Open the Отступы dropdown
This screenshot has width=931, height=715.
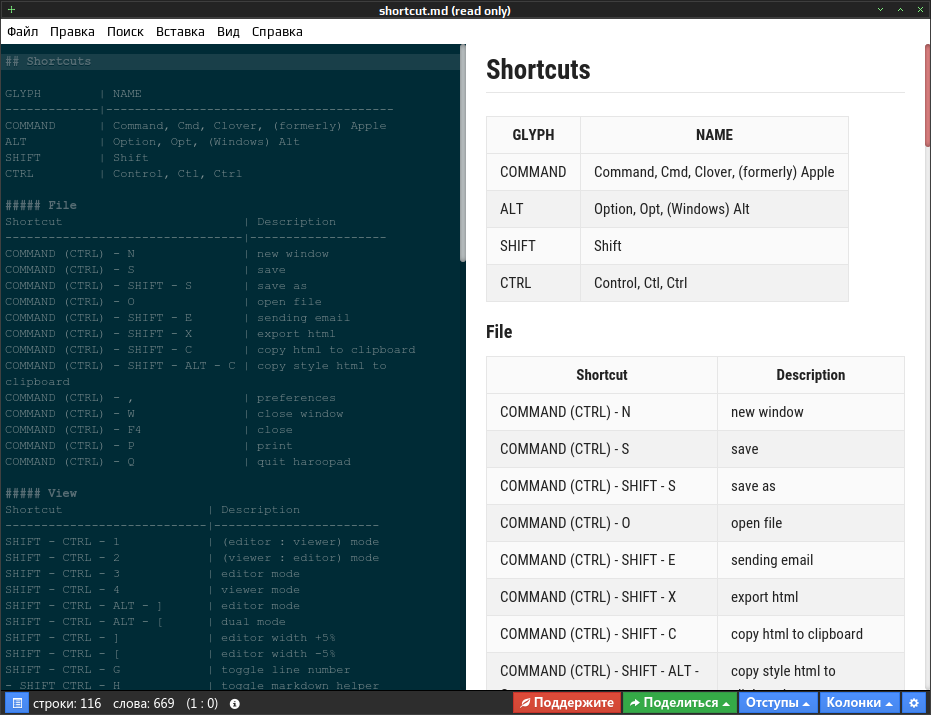[x=778, y=703]
